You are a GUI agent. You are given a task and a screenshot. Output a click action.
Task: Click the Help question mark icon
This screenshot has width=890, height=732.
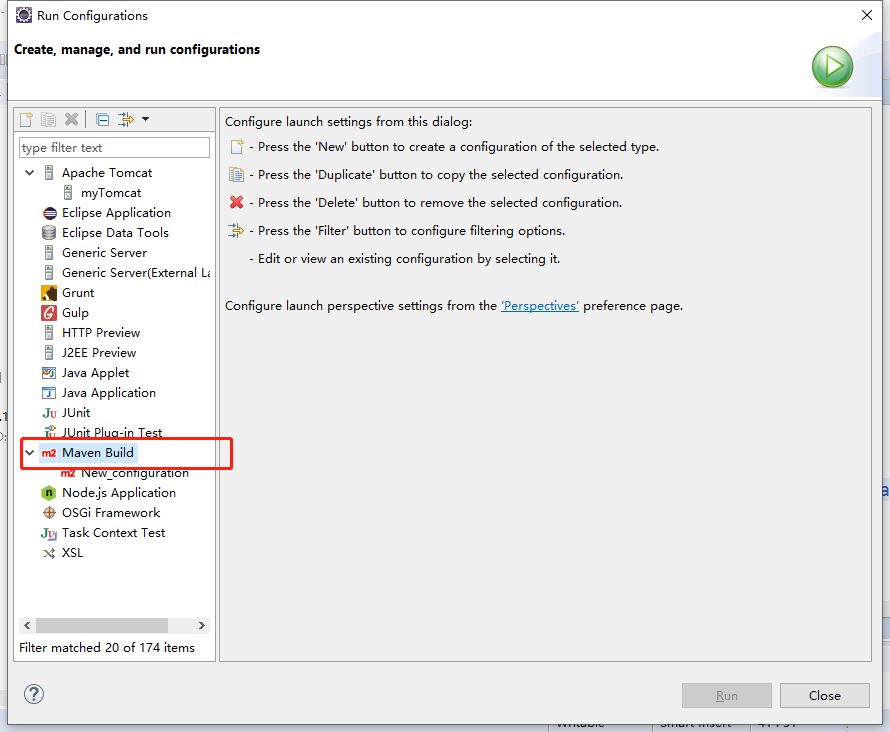click(34, 694)
